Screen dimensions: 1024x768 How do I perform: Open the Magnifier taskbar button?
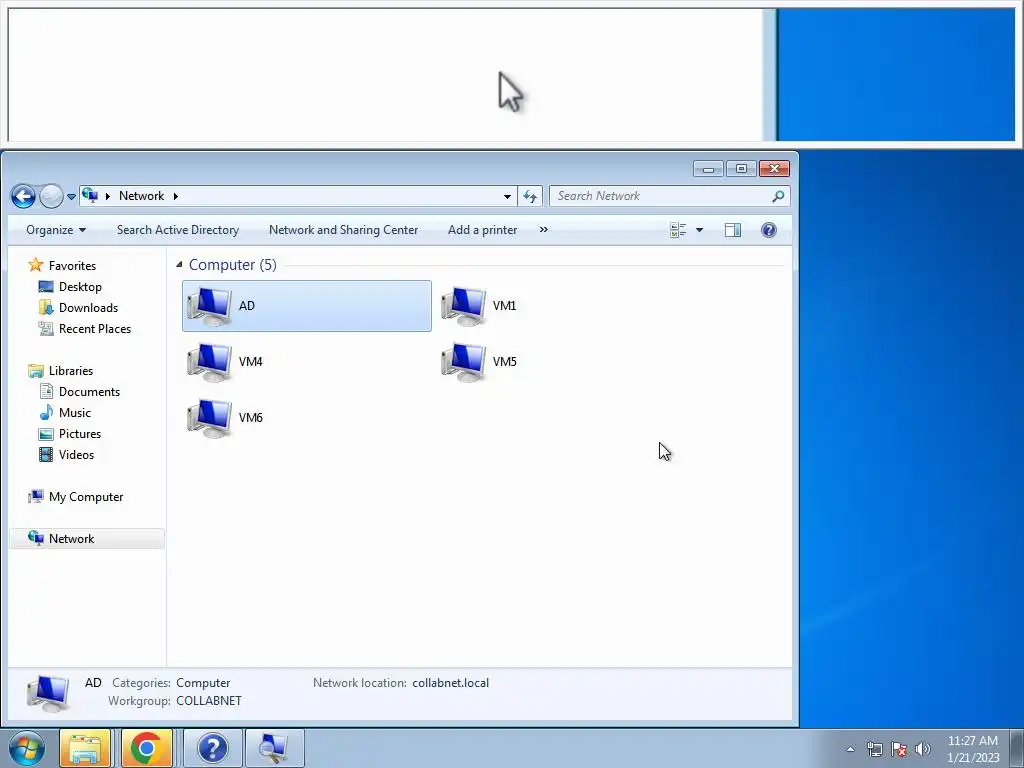(x=274, y=748)
